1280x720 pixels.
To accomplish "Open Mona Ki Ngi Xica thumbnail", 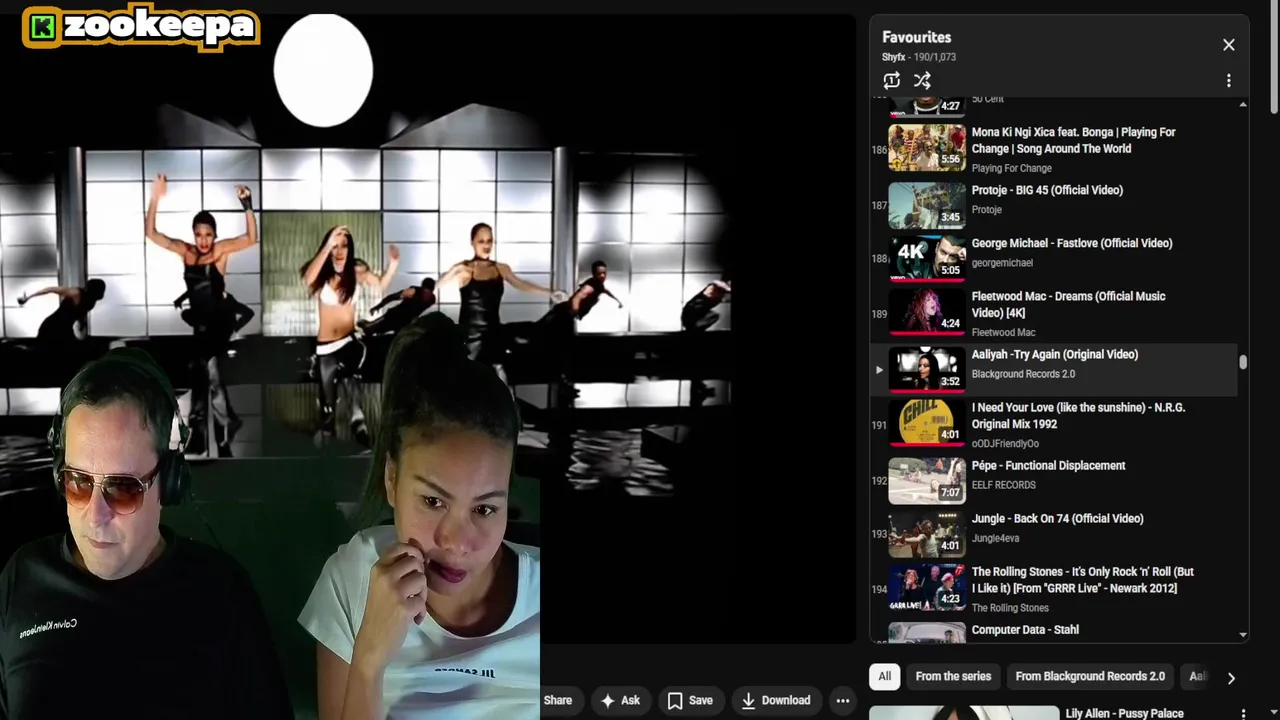I will (927, 148).
